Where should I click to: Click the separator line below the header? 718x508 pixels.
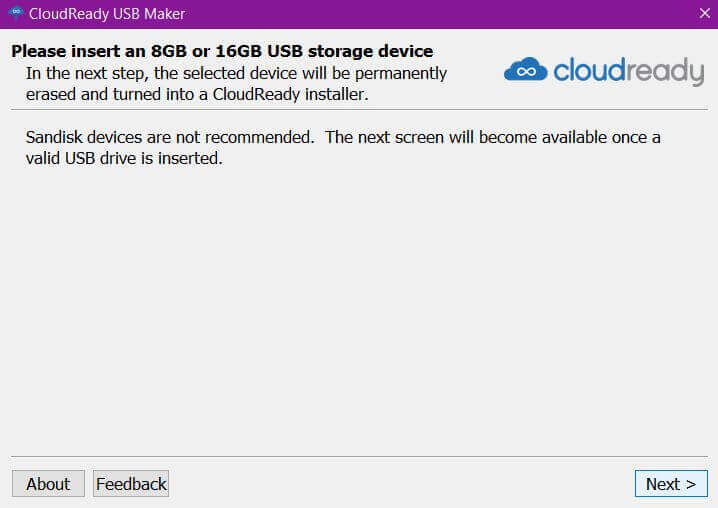tap(359, 109)
